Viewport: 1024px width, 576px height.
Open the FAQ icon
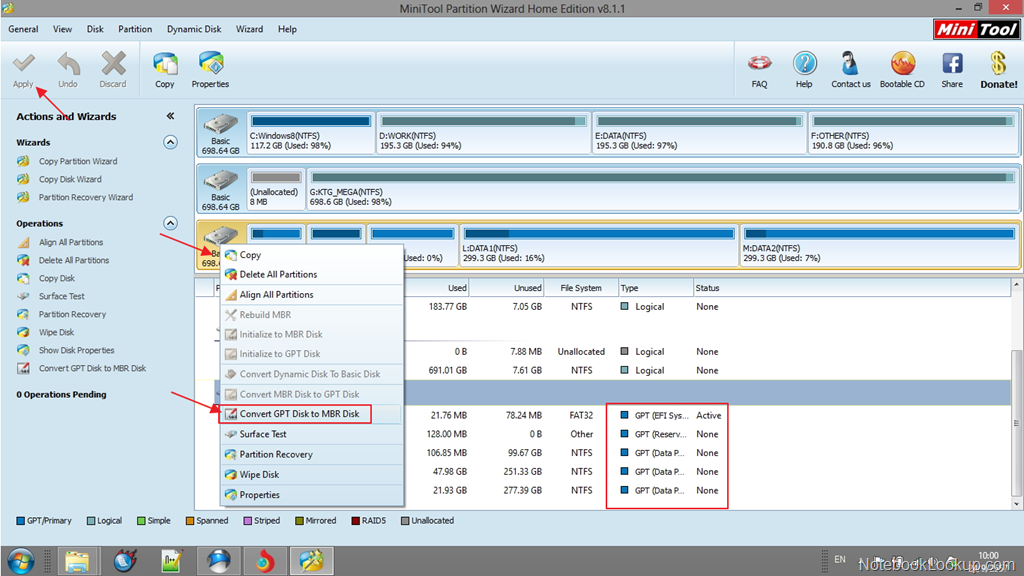pyautogui.click(x=759, y=68)
